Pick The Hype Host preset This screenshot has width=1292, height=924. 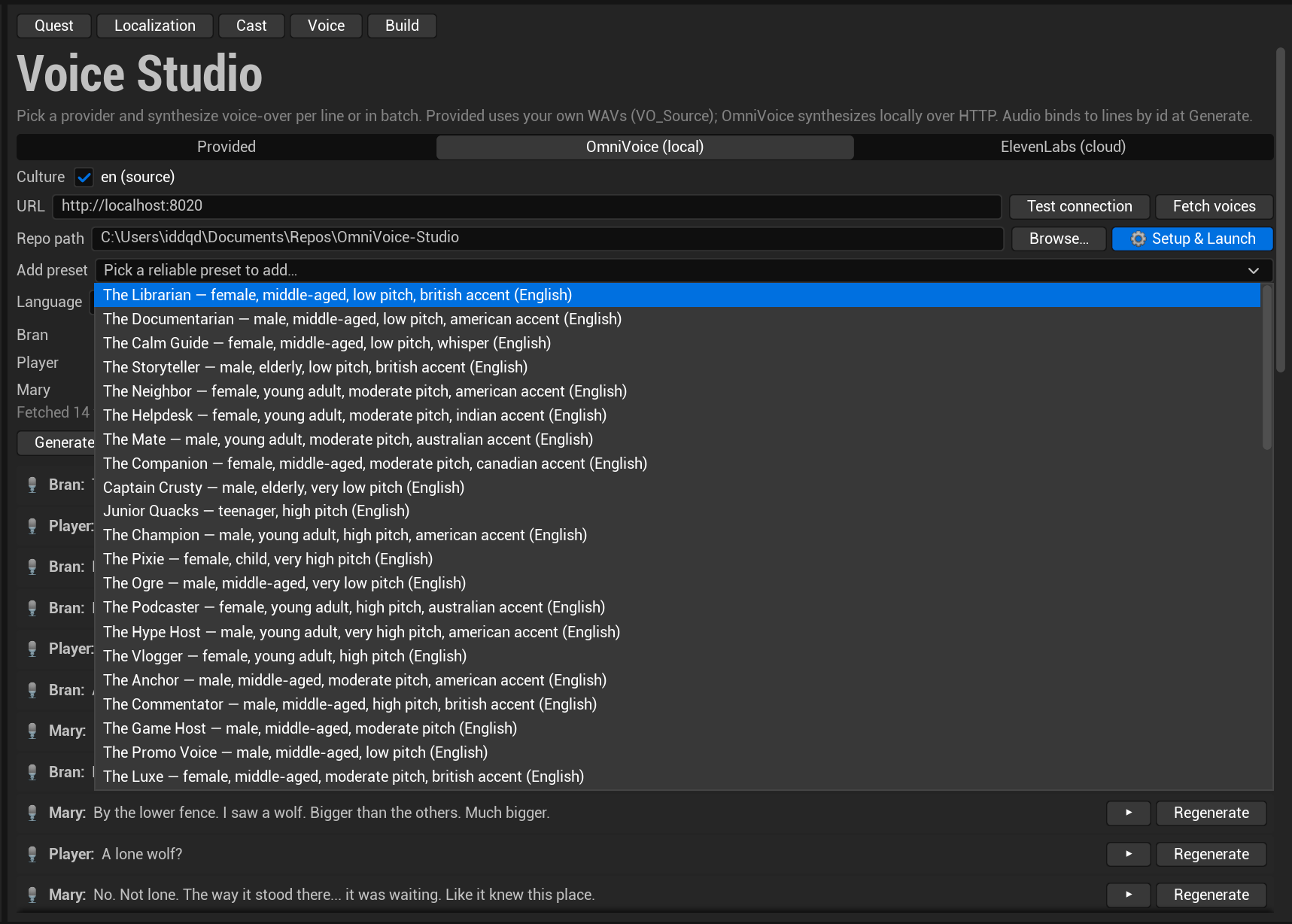point(677,632)
